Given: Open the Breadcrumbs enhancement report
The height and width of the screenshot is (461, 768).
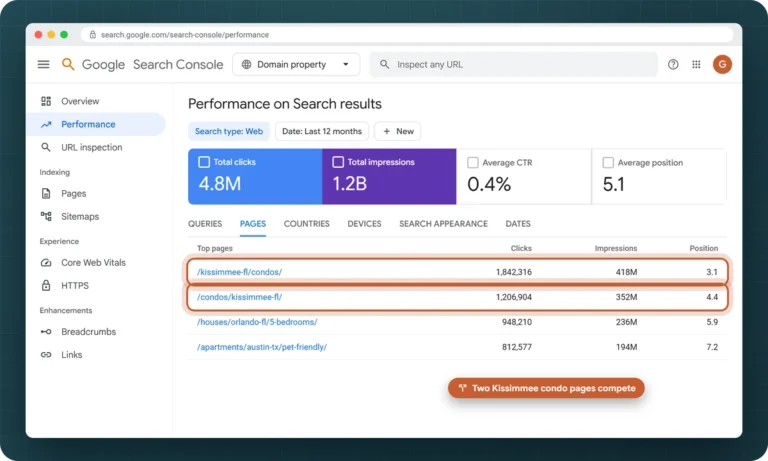Looking at the screenshot, I should point(89,332).
